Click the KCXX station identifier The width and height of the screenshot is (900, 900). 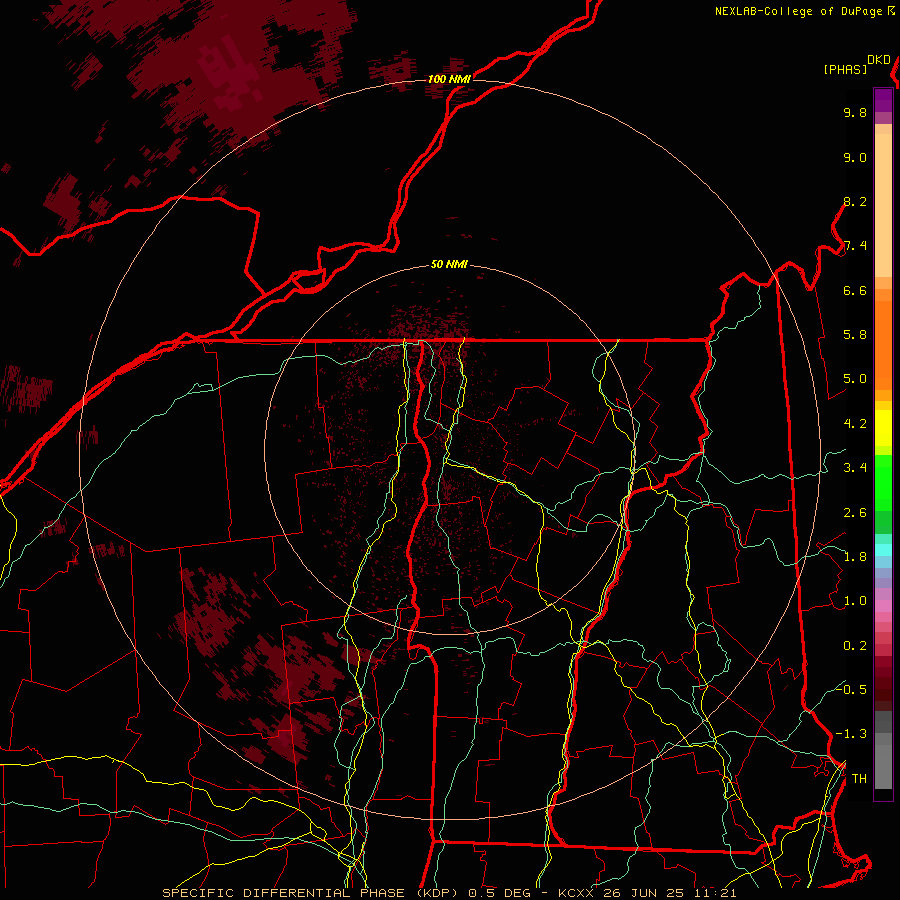pos(576,893)
